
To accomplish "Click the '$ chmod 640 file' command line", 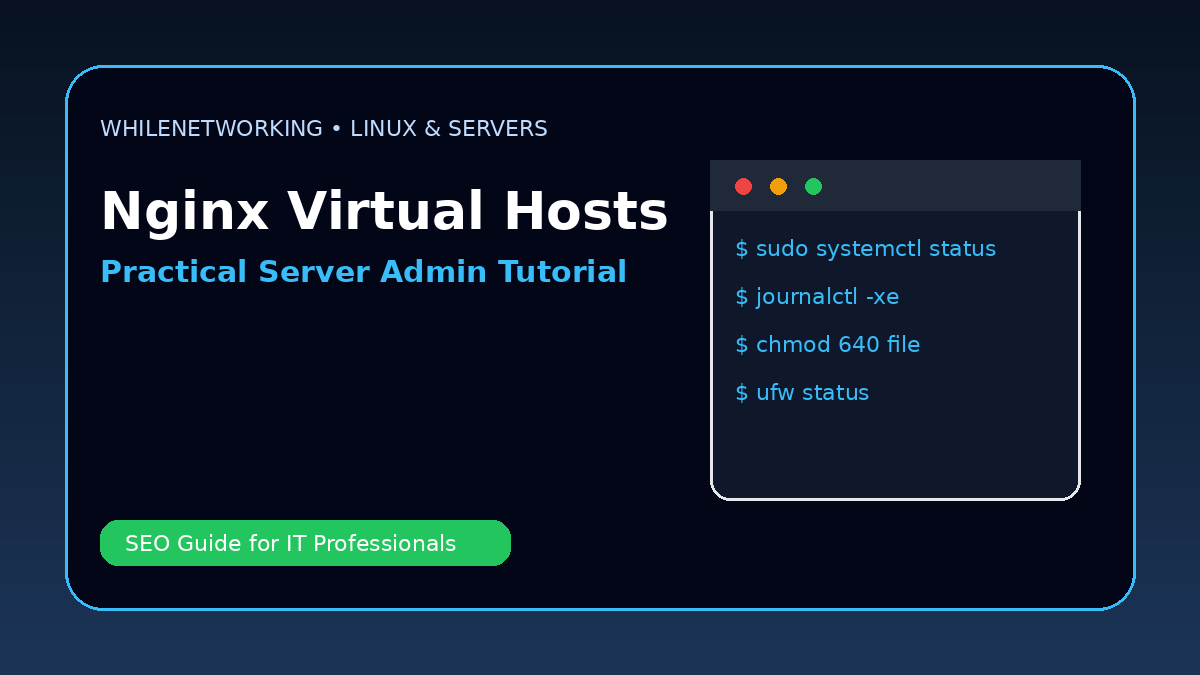I will coord(827,345).
